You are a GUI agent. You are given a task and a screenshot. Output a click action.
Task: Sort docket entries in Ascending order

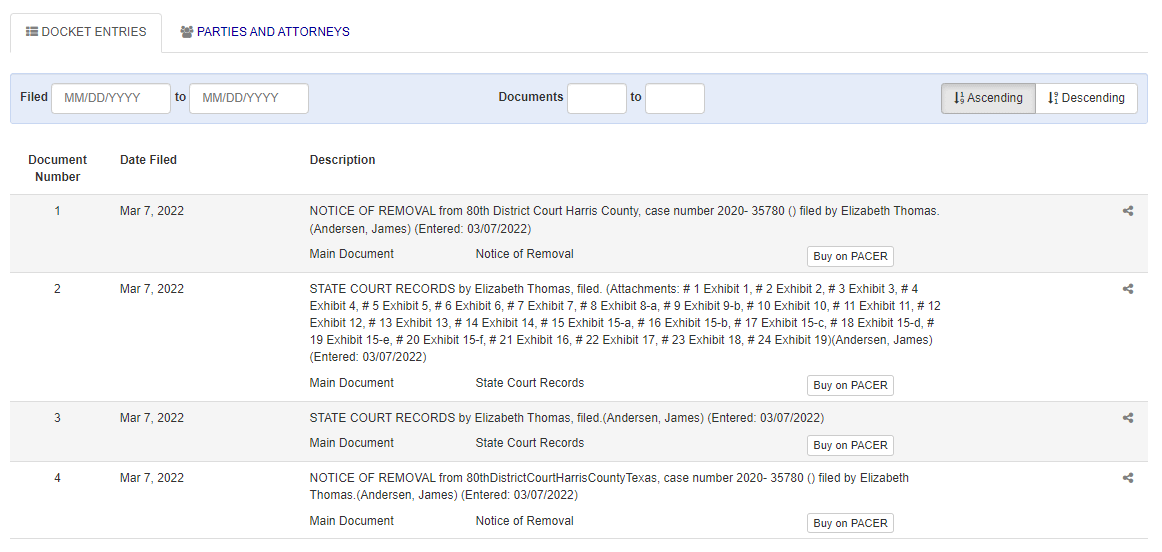point(988,98)
